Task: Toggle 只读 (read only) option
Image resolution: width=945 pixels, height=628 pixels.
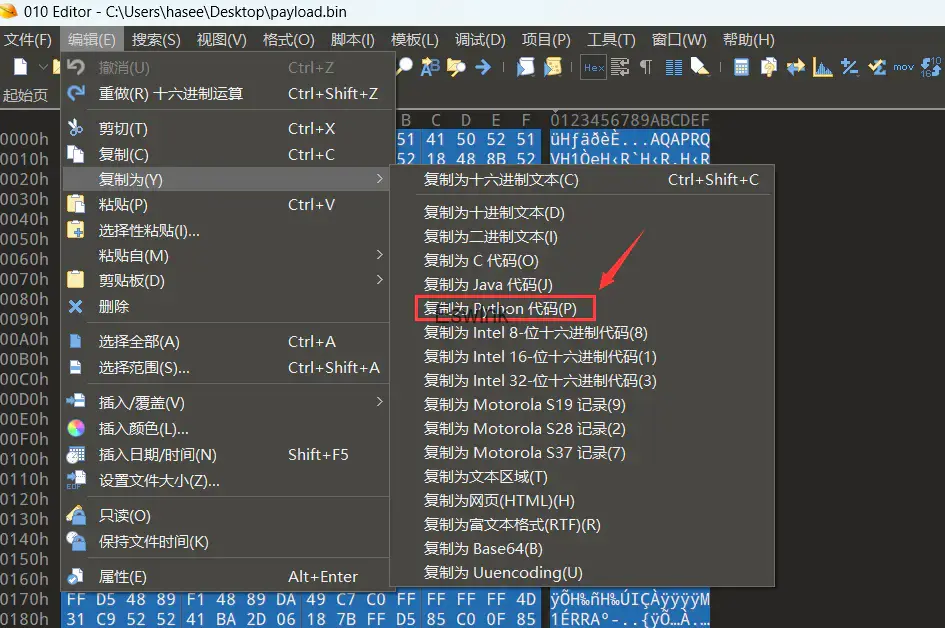Action: click(x=124, y=516)
